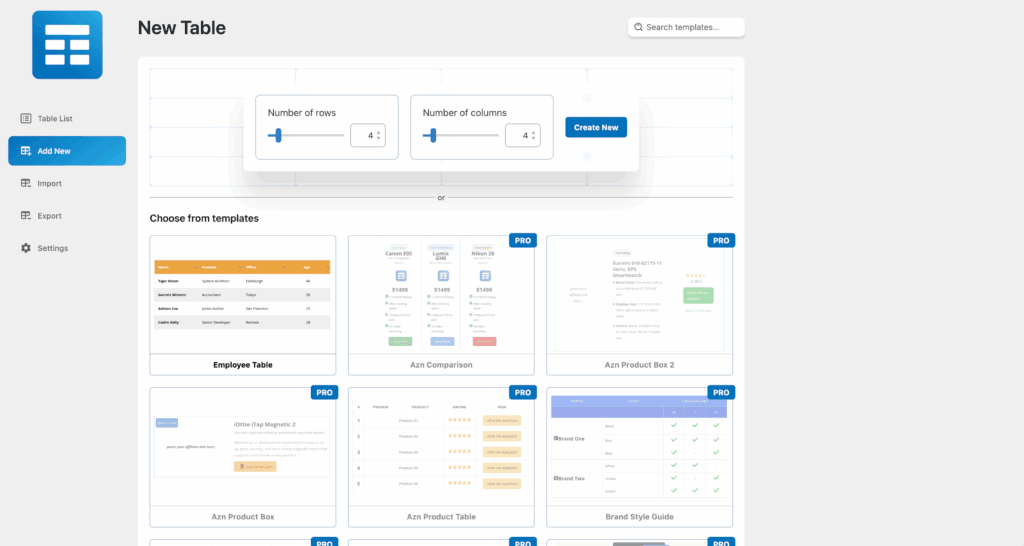The height and width of the screenshot is (546, 1024).
Task: Click the blue table plugin logo
Action: pos(67,44)
